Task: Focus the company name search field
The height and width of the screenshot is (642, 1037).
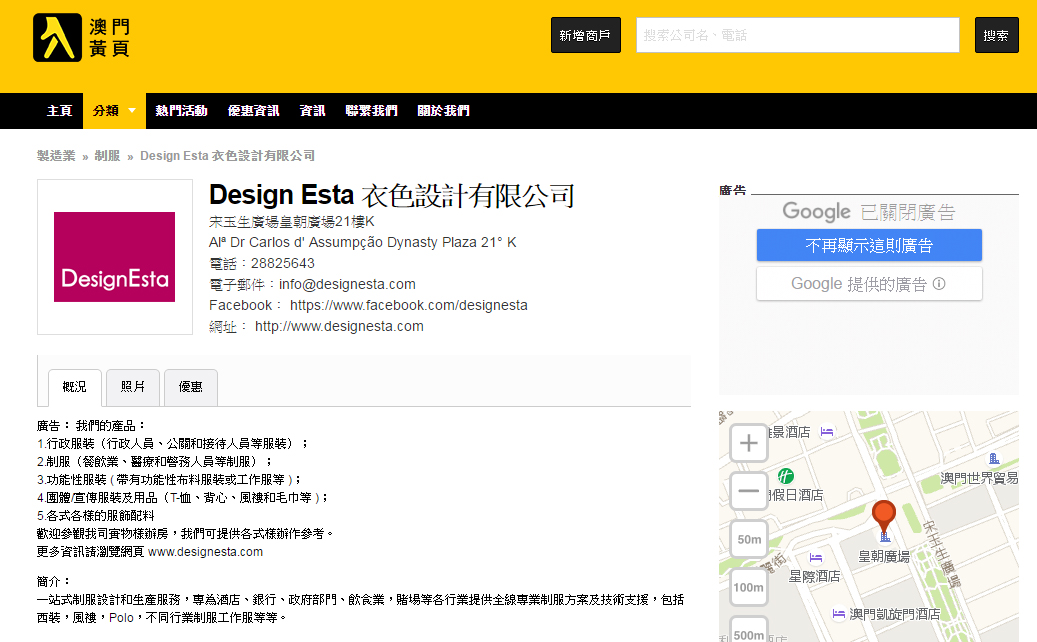Action: pos(798,35)
